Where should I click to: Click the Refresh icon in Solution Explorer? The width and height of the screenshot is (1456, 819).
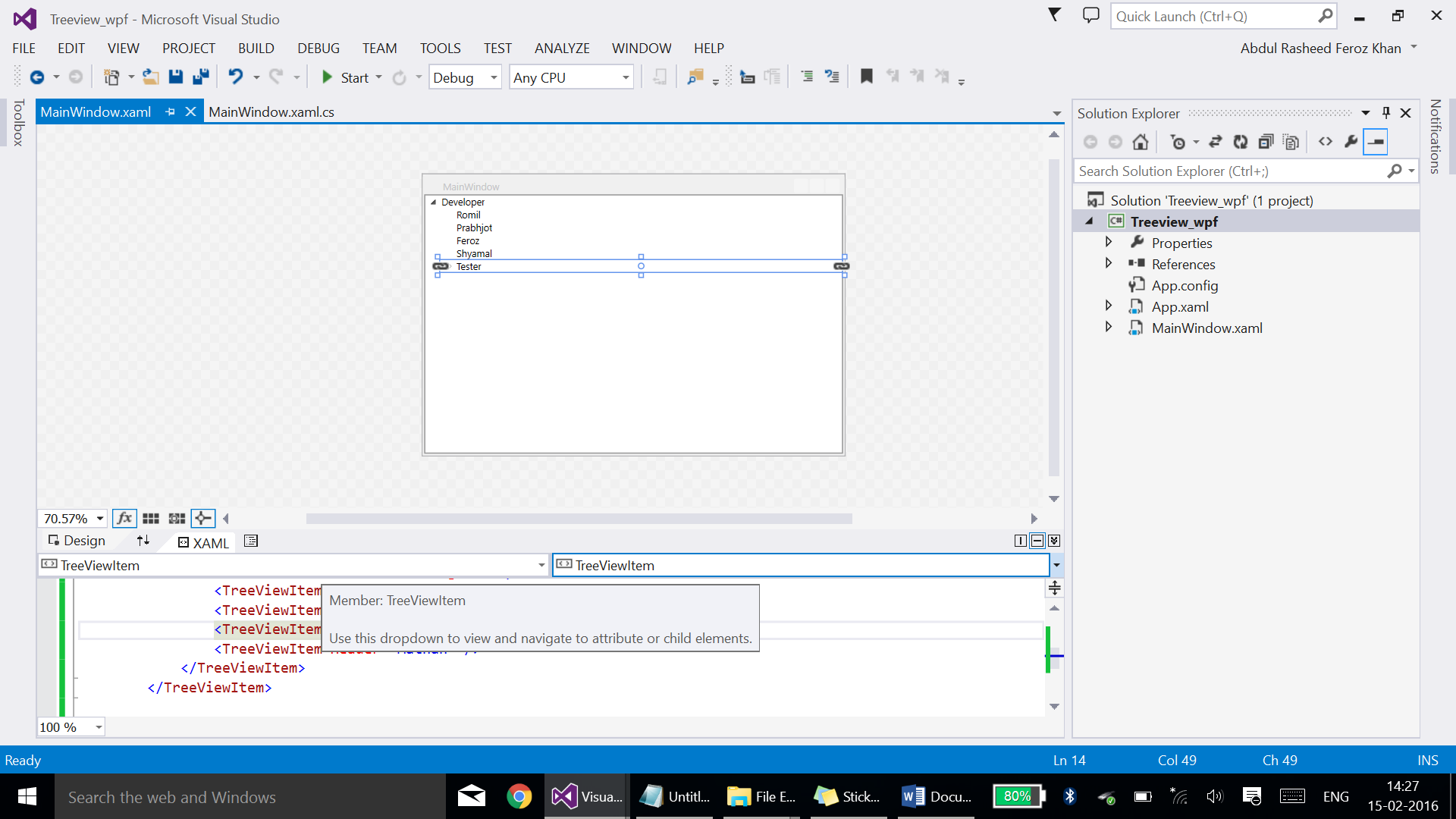click(1241, 142)
